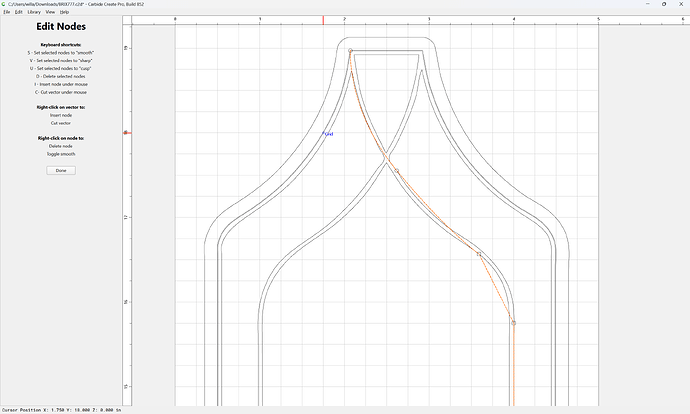The image size is (690, 414).
Task: Click the "Delete node" text
Action: pyautogui.click(x=61, y=146)
